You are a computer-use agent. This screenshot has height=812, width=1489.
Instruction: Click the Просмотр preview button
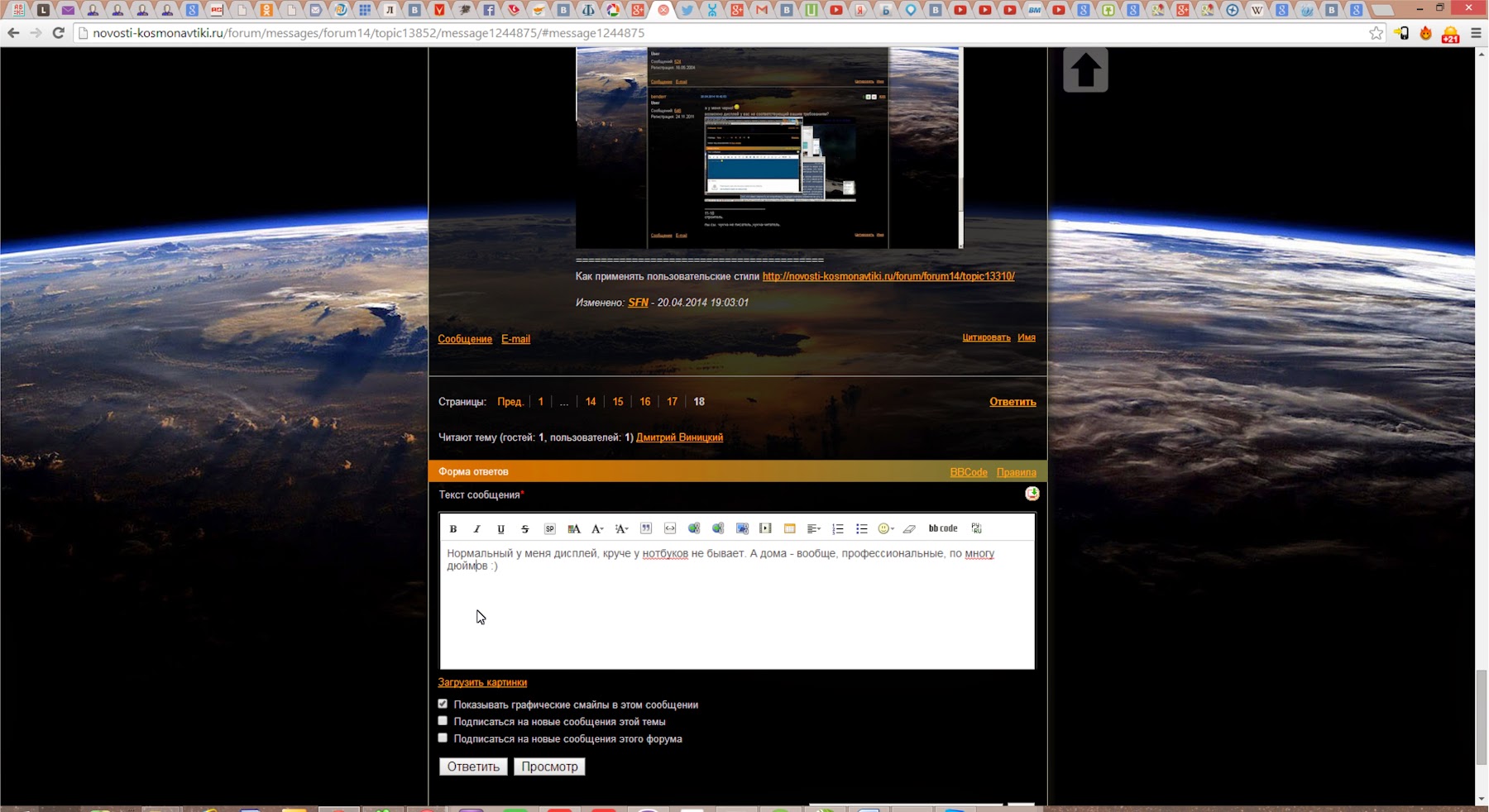(549, 767)
